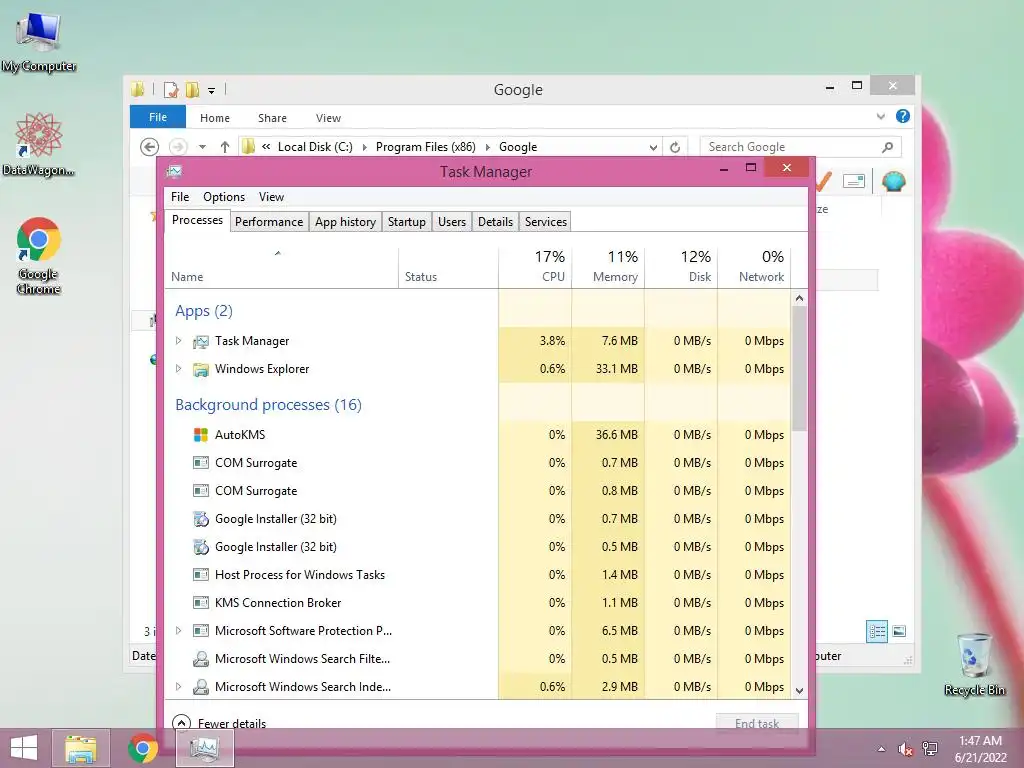Click process list scrollbar down arrow
1024x768 pixels.
pos(799,690)
